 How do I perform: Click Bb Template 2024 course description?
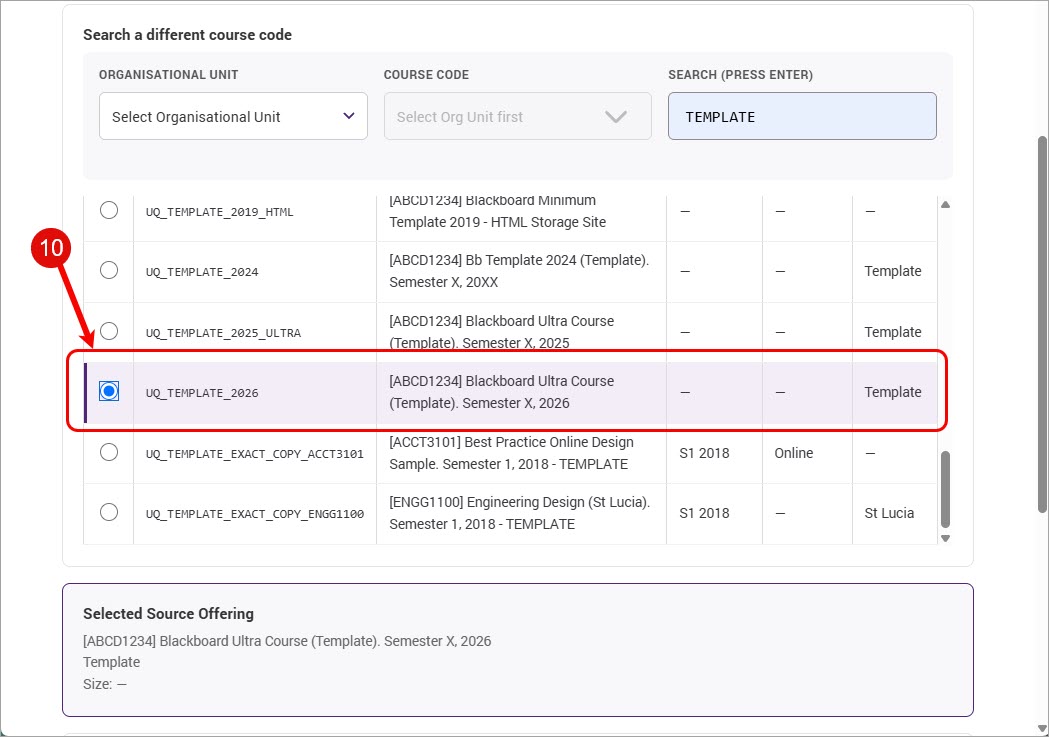519,271
